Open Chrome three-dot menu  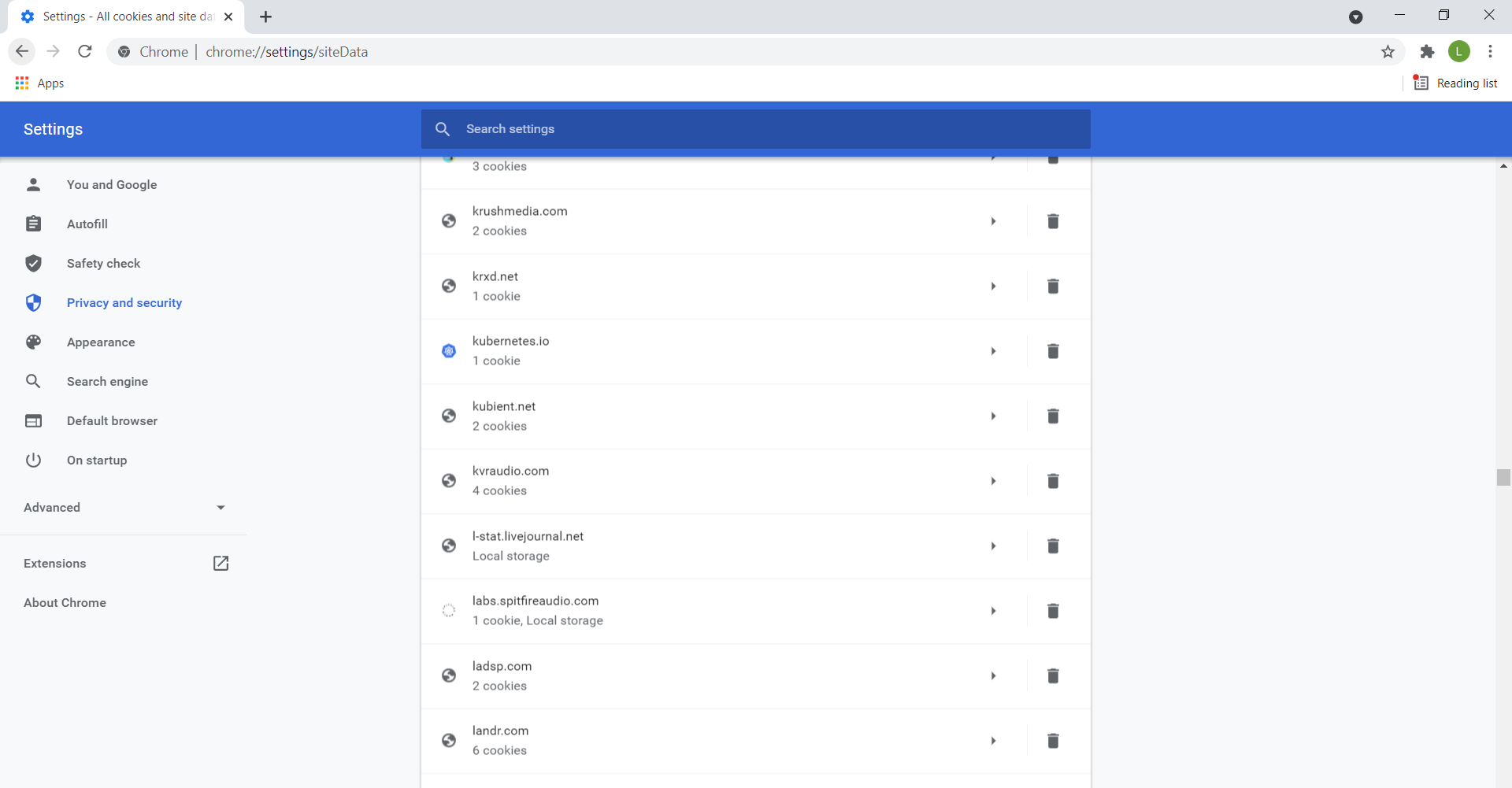[1490, 52]
